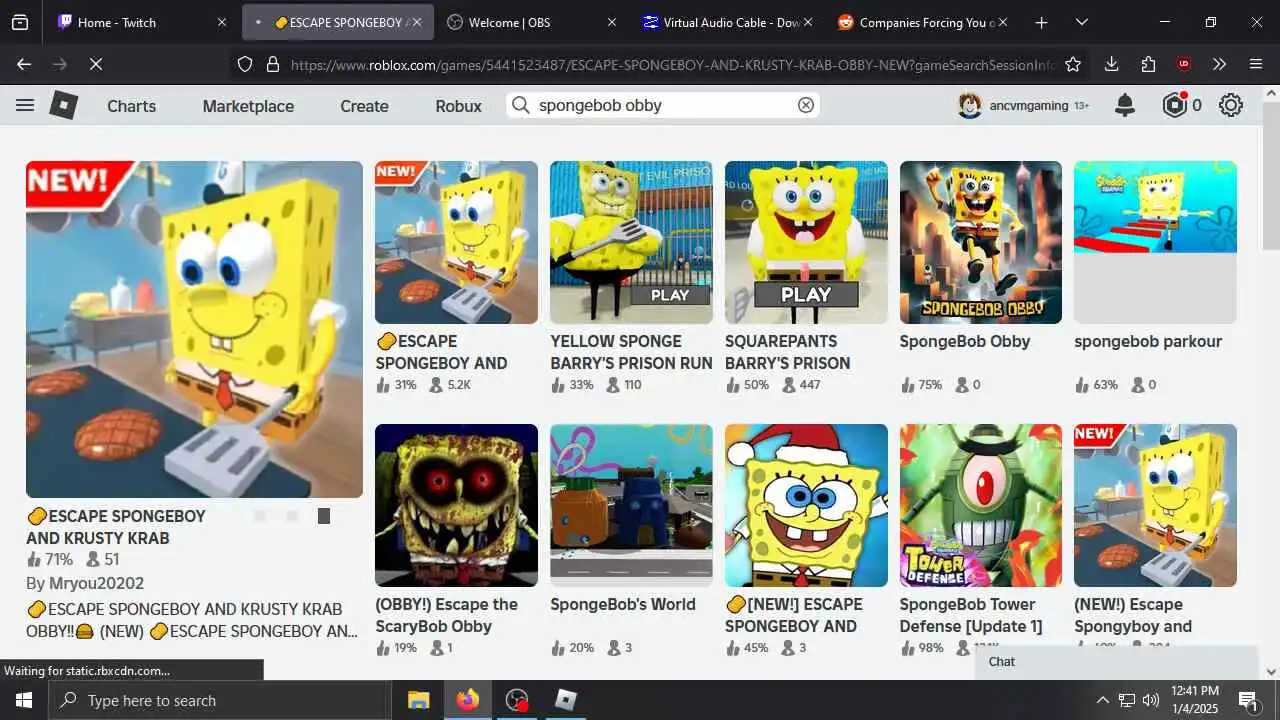Click the spongebob obby search field
Viewport: 1280px width, 720px height.
(663, 105)
